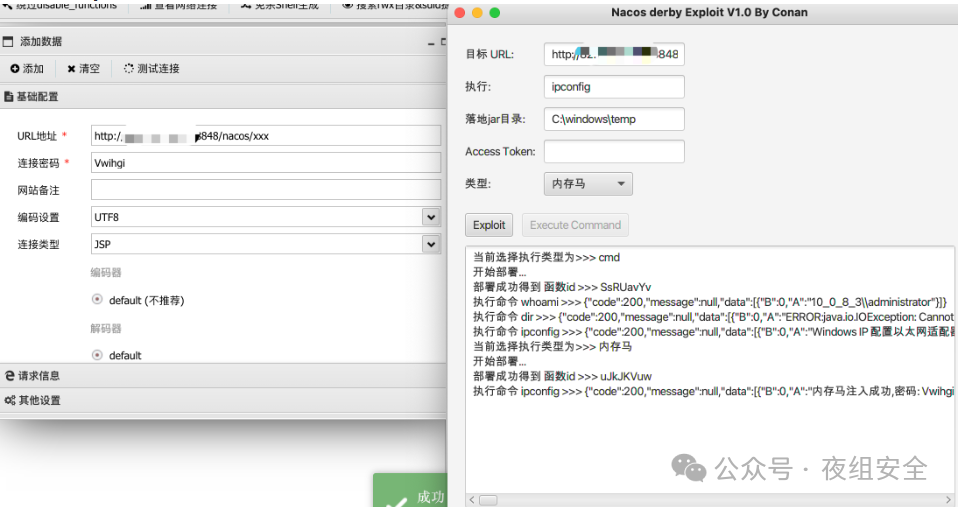This screenshot has width=958, height=507.
Task: Click the 添加 (add) plus-icon button
Action: 27,68
